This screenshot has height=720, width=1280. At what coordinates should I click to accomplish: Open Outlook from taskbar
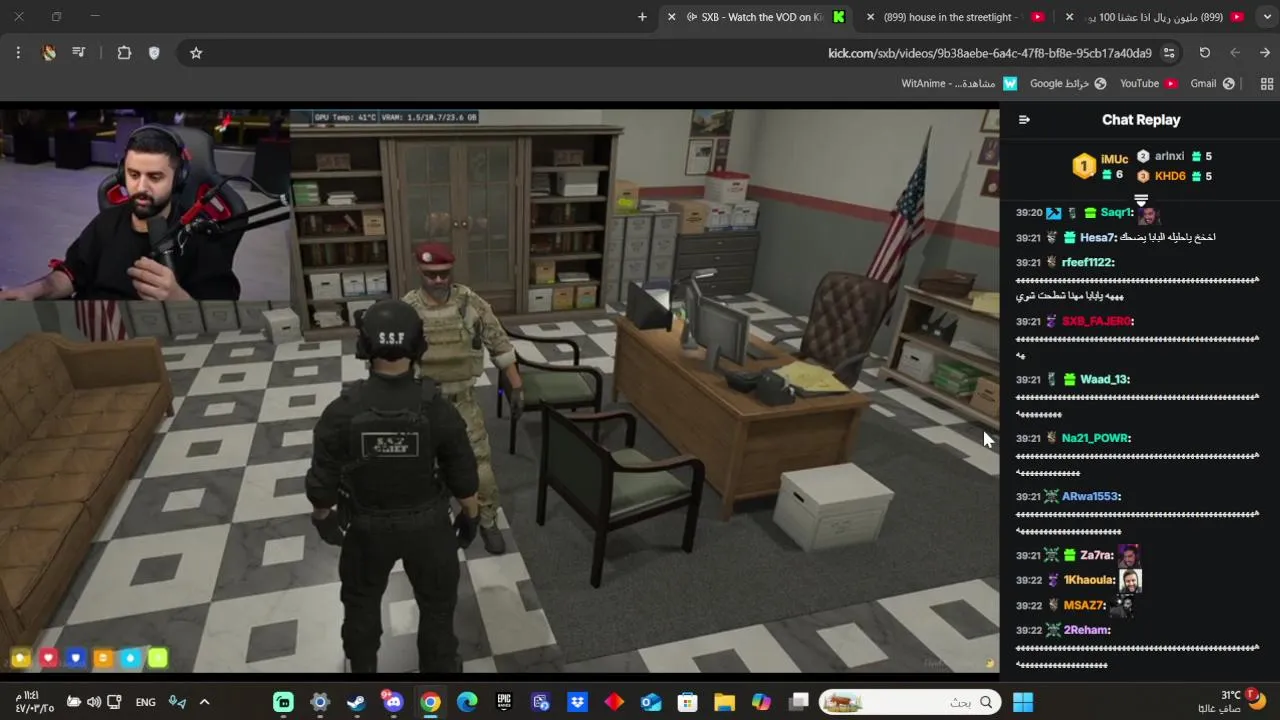coord(651,702)
